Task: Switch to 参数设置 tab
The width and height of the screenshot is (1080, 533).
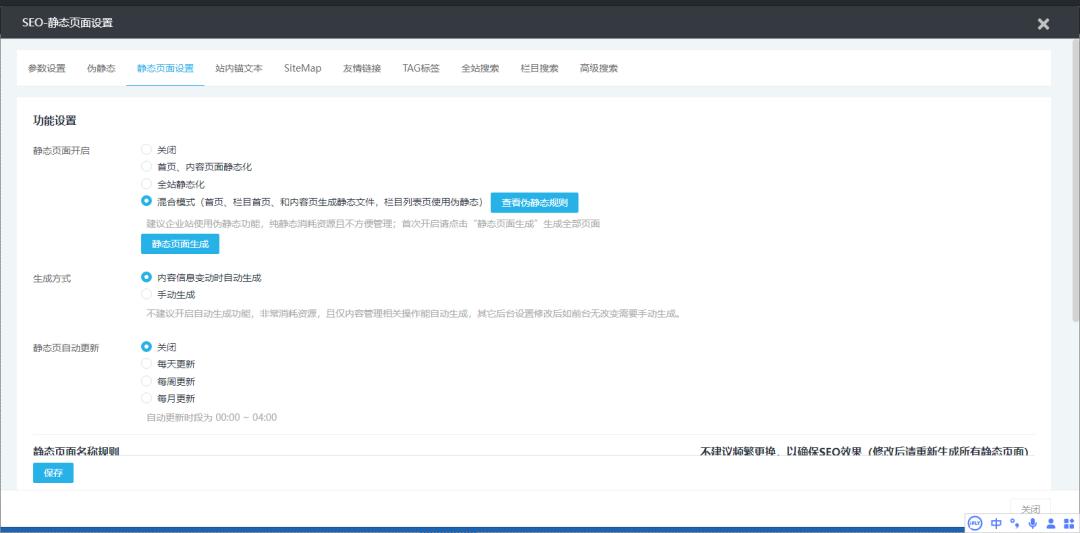Action: click(x=47, y=68)
